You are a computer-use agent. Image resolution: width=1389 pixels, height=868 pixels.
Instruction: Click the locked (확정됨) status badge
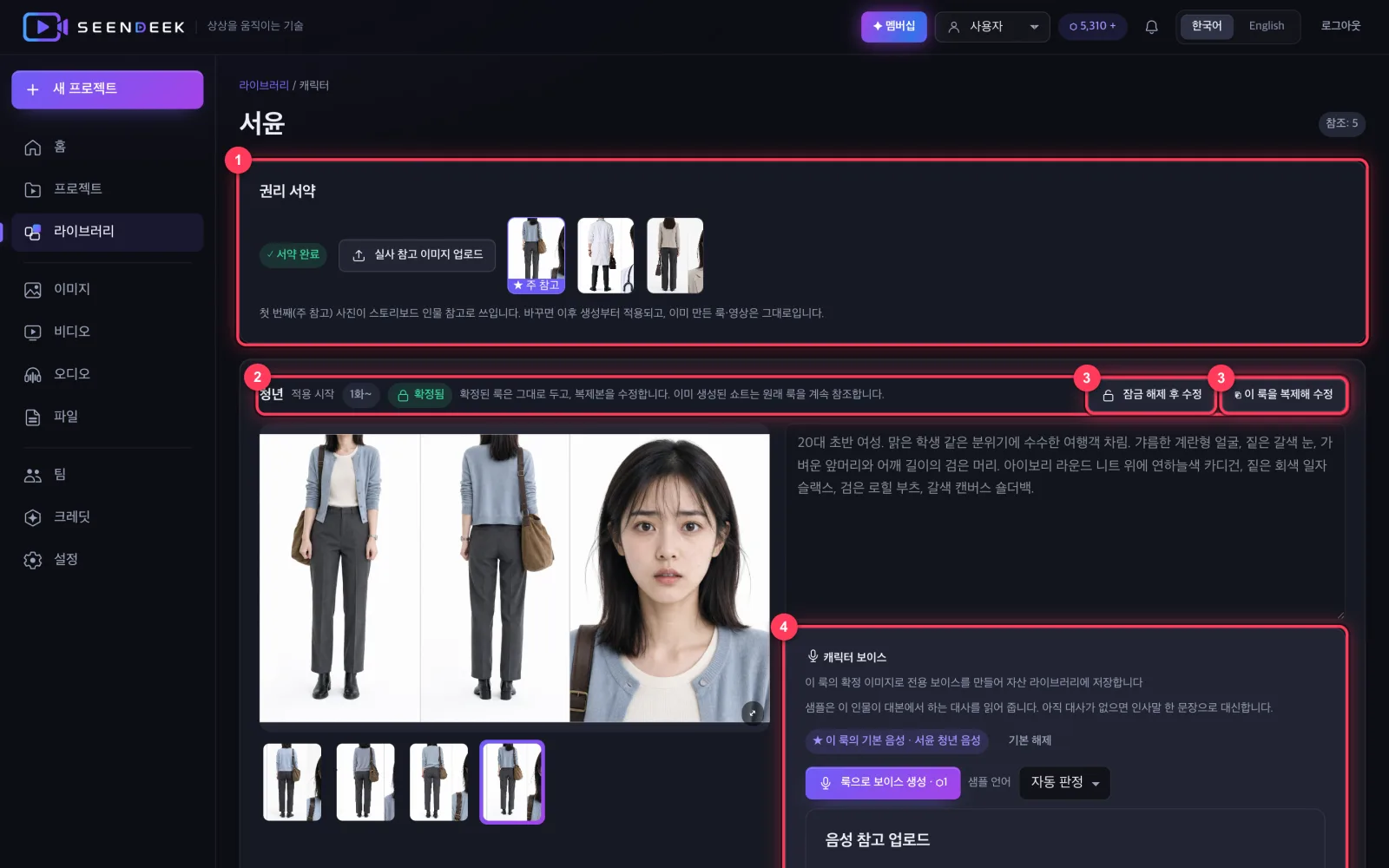(420, 395)
